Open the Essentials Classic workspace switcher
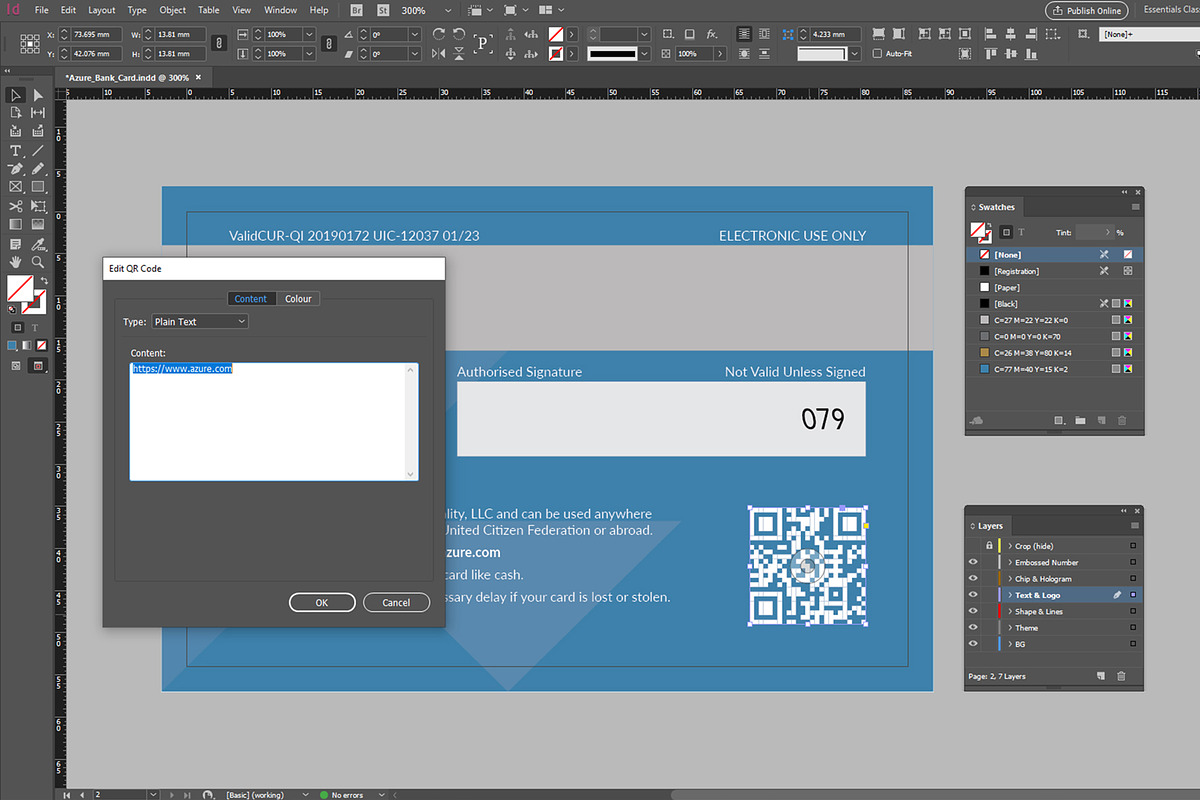This screenshot has height=800, width=1200. (x=1172, y=10)
